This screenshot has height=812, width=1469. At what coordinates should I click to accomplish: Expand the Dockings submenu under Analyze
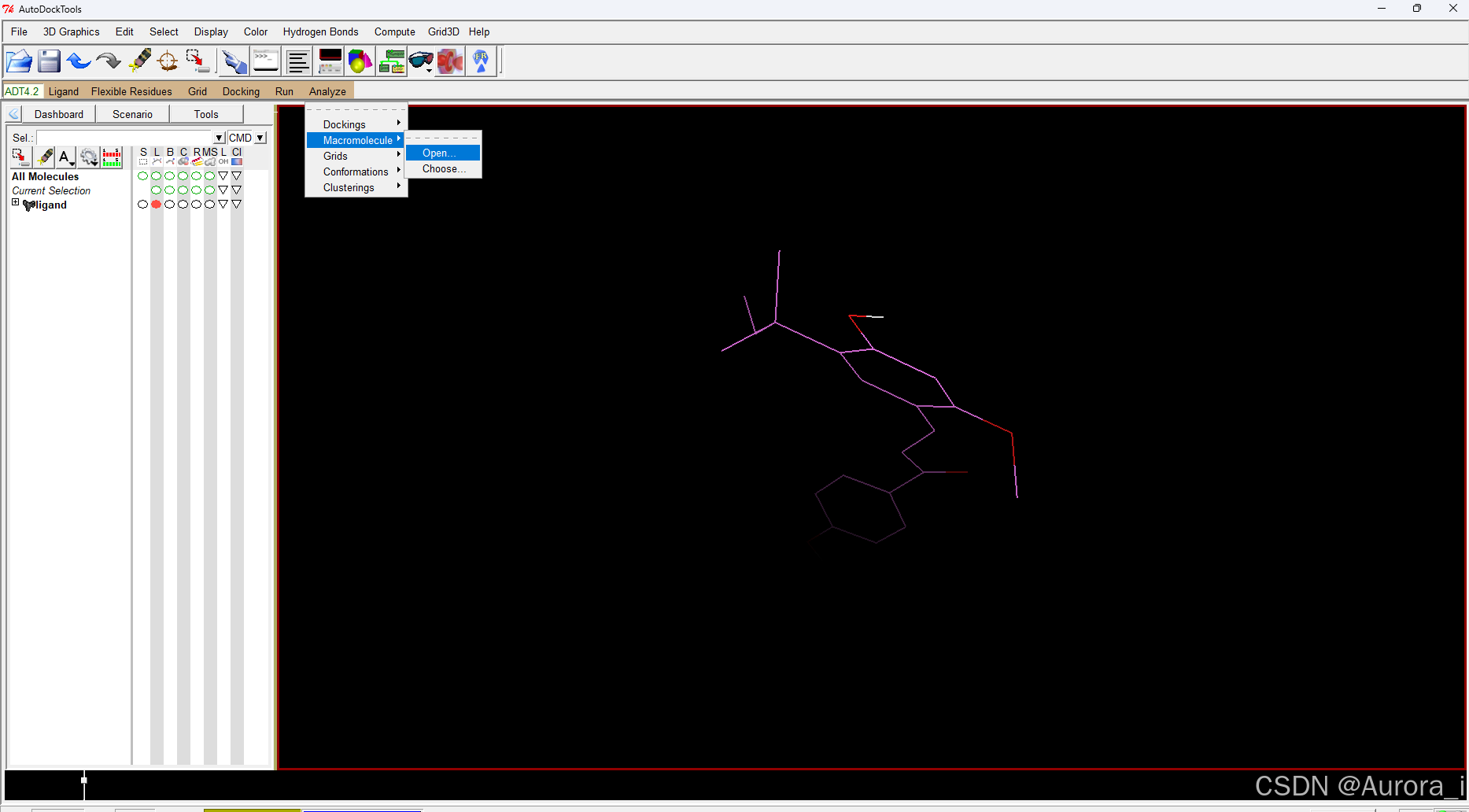pyautogui.click(x=356, y=124)
